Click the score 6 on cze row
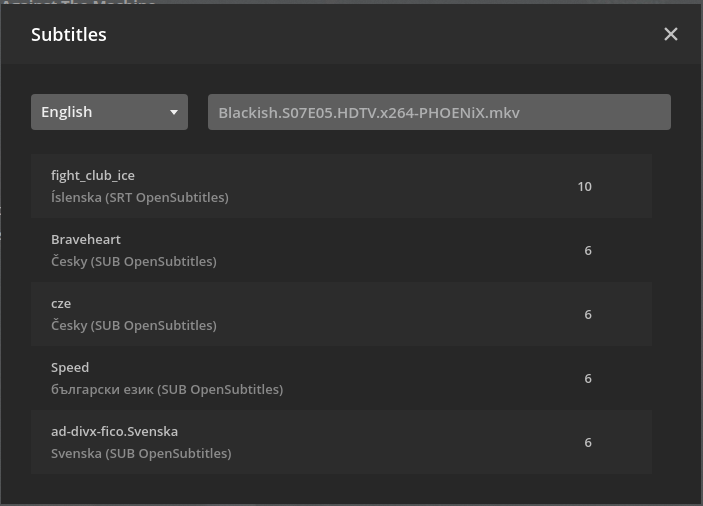 coord(588,314)
